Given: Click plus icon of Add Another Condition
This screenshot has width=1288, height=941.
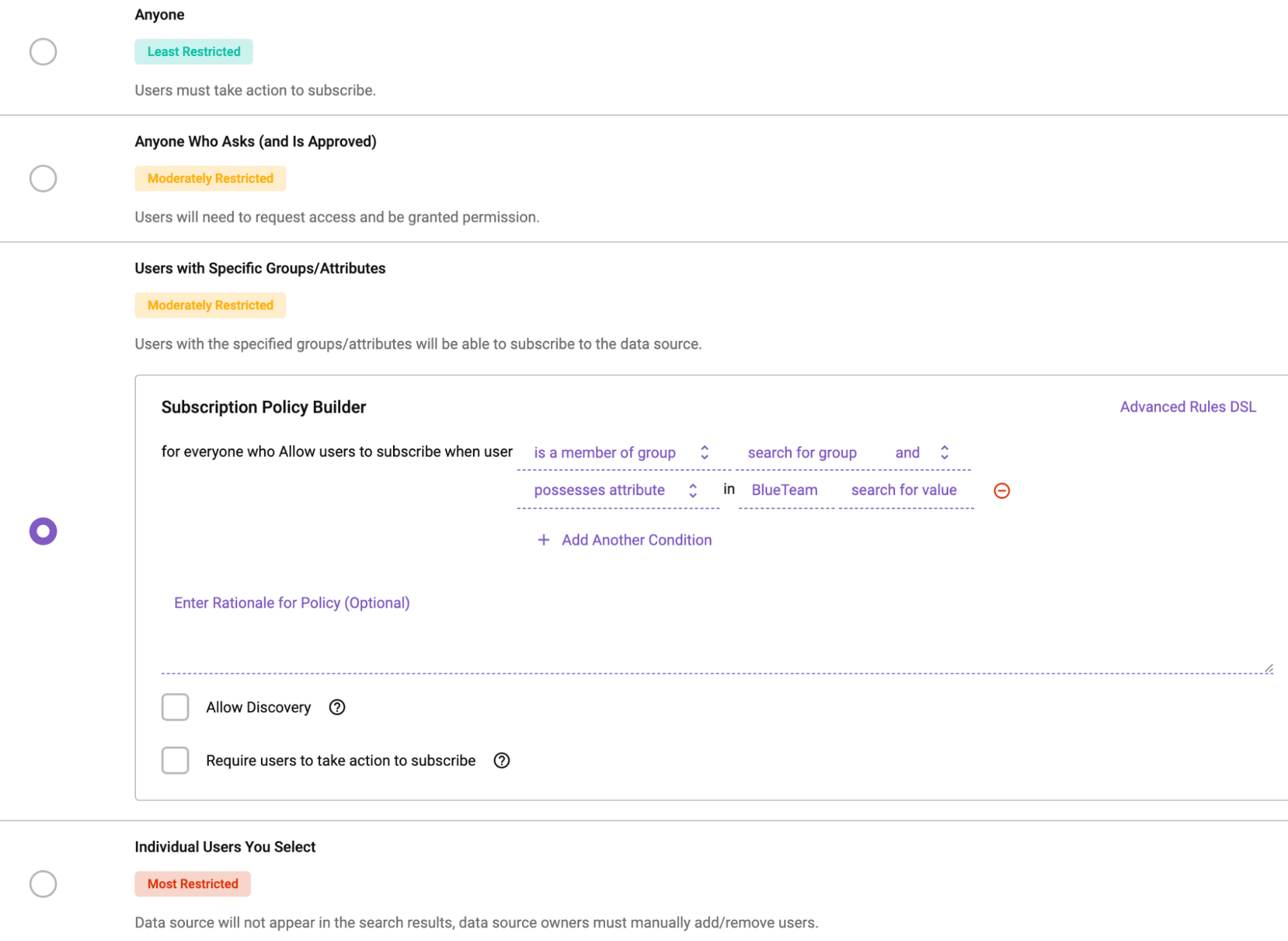Looking at the screenshot, I should (x=544, y=540).
